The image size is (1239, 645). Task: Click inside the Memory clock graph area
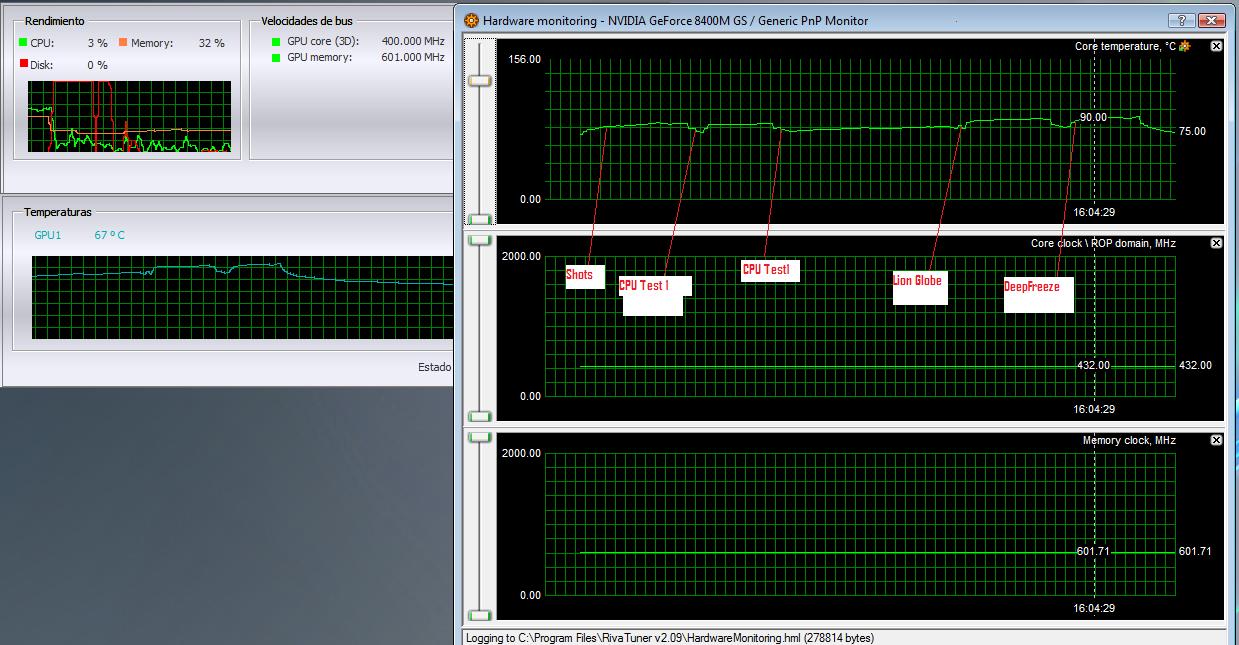(860, 524)
